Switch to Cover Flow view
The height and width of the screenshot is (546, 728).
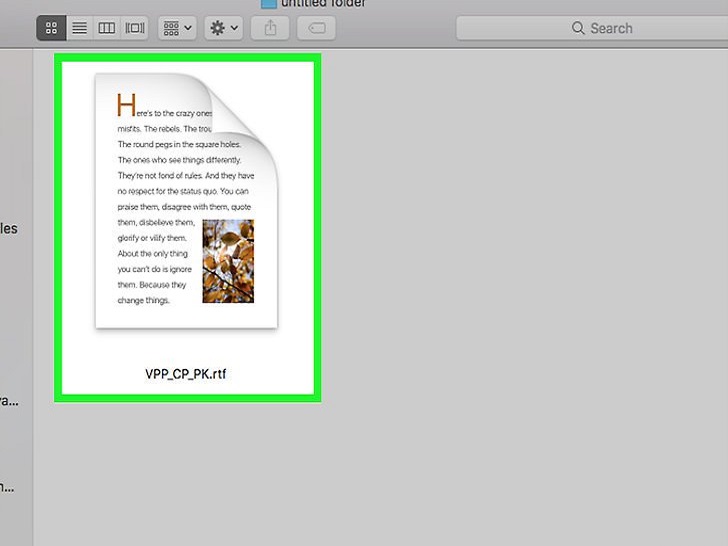tap(134, 28)
